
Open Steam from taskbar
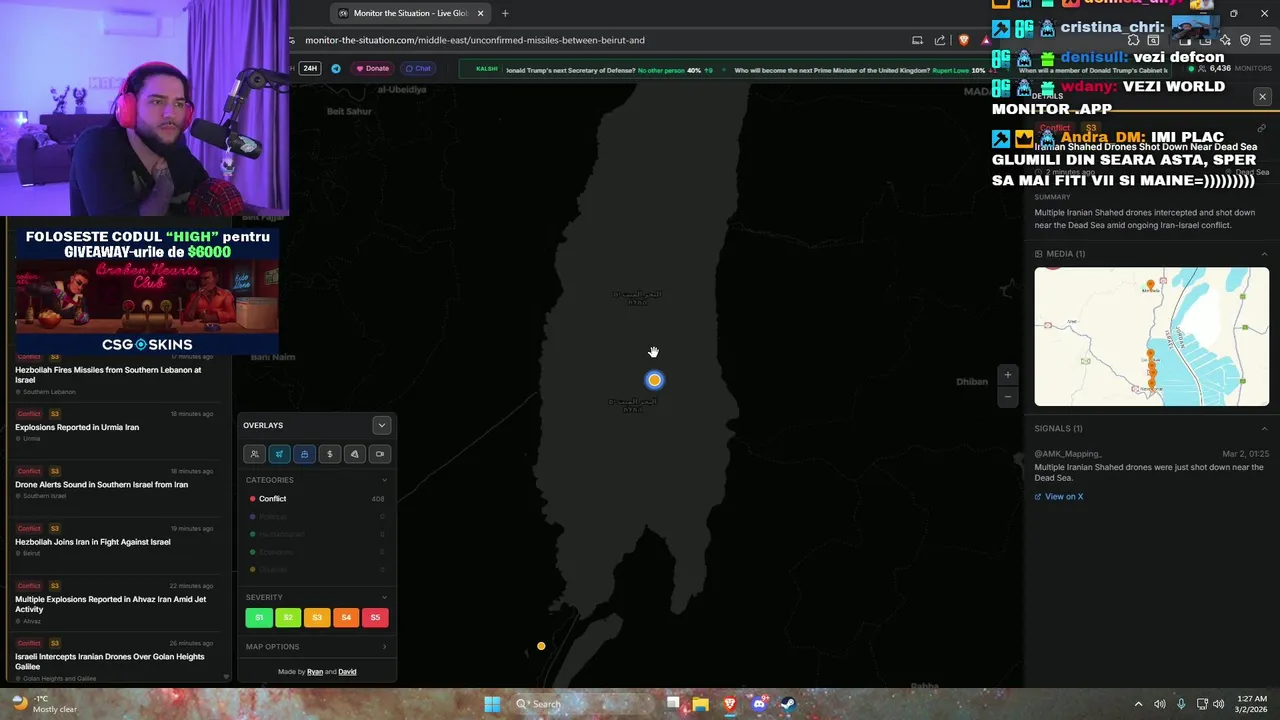pyautogui.click(x=788, y=704)
